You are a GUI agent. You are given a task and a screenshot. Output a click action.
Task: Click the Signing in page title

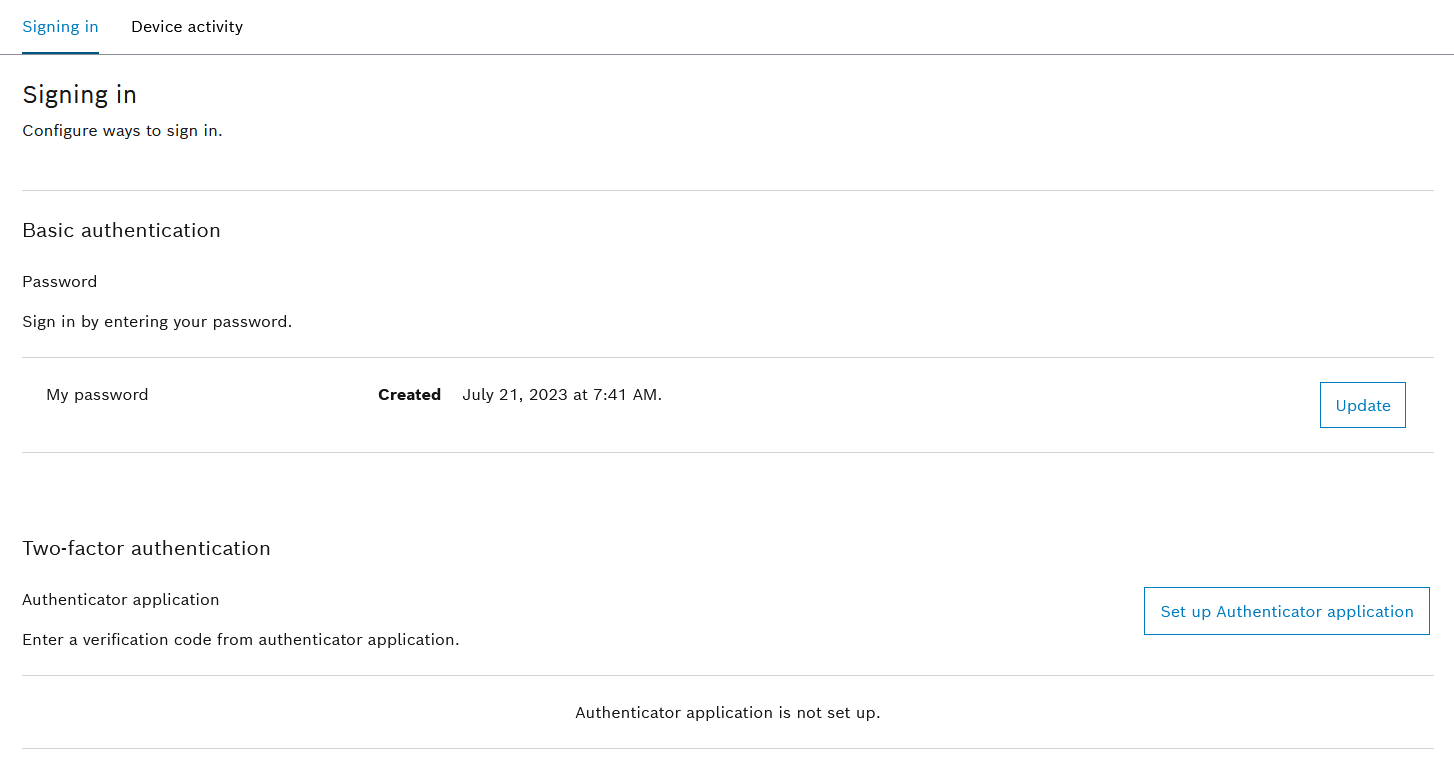tap(79, 94)
